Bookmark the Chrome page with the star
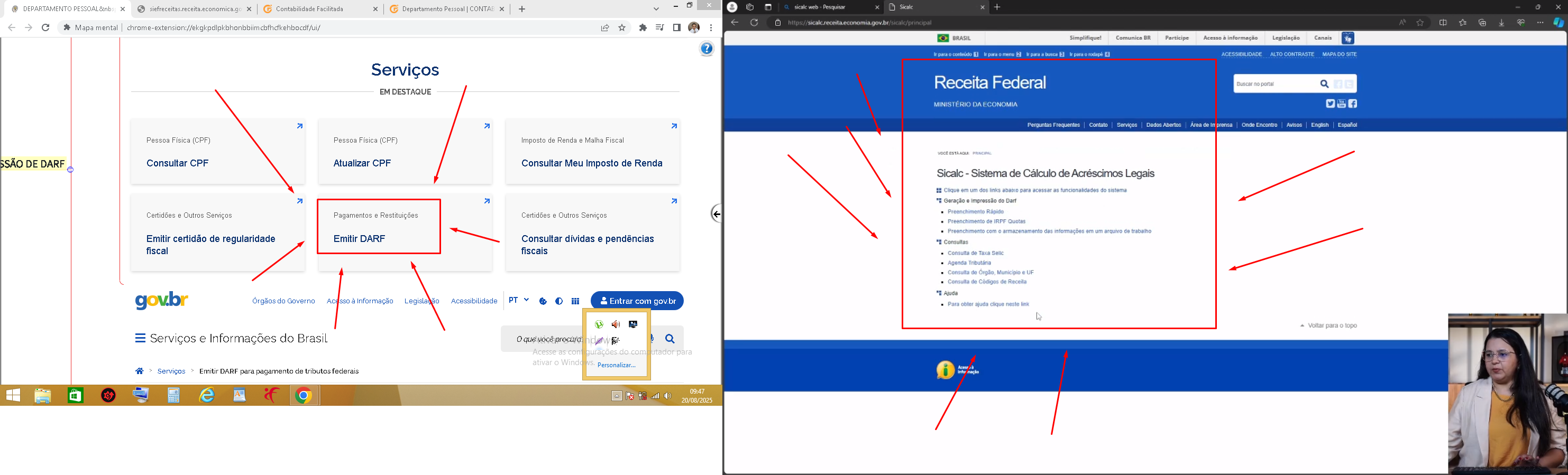 click(622, 27)
